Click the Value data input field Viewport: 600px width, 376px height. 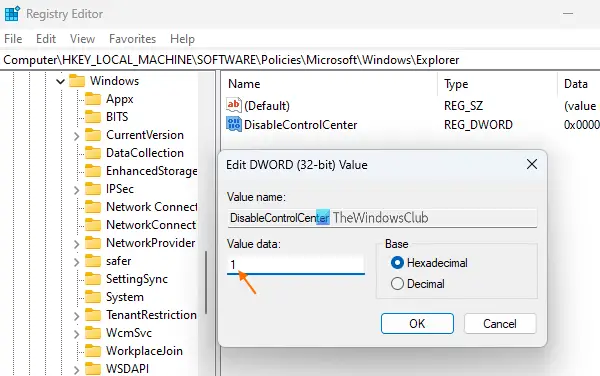pyautogui.click(x=296, y=264)
